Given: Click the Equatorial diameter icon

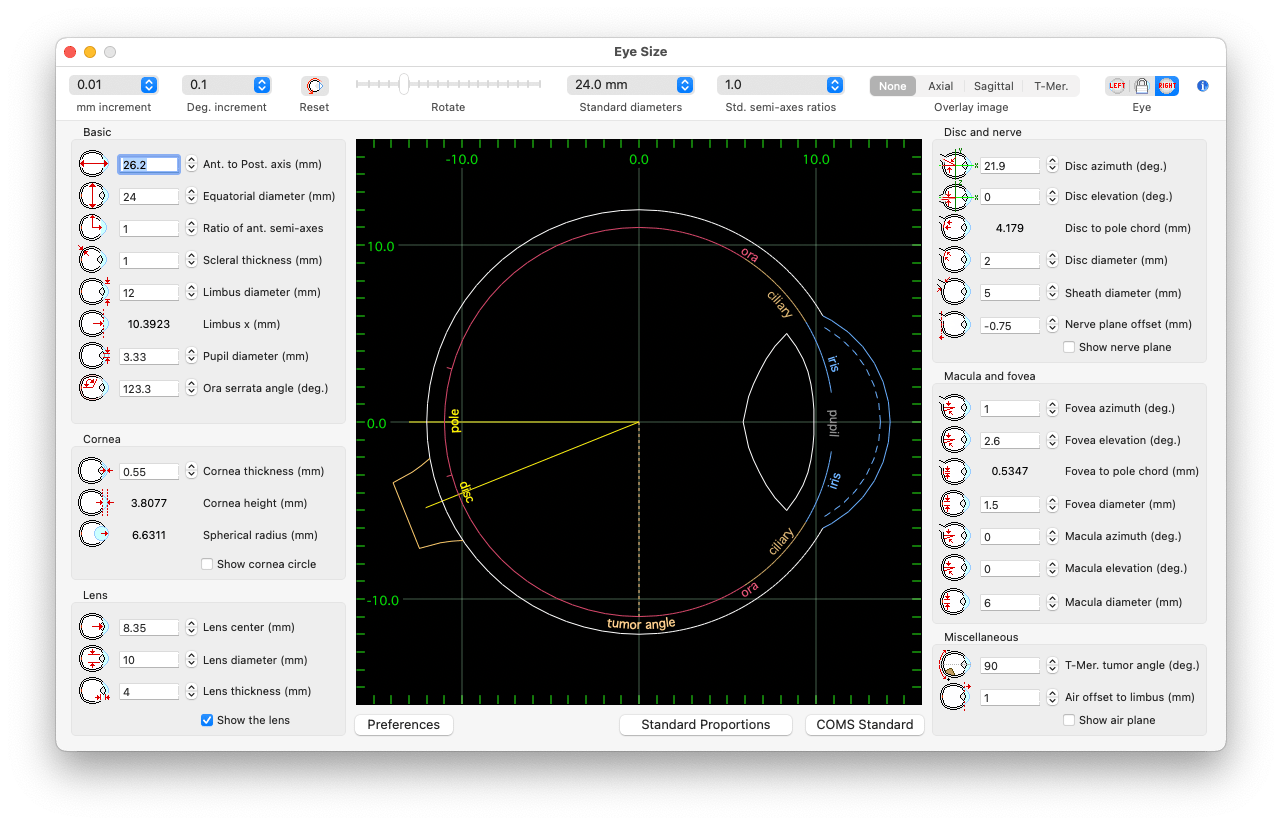Looking at the screenshot, I should [x=93, y=196].
